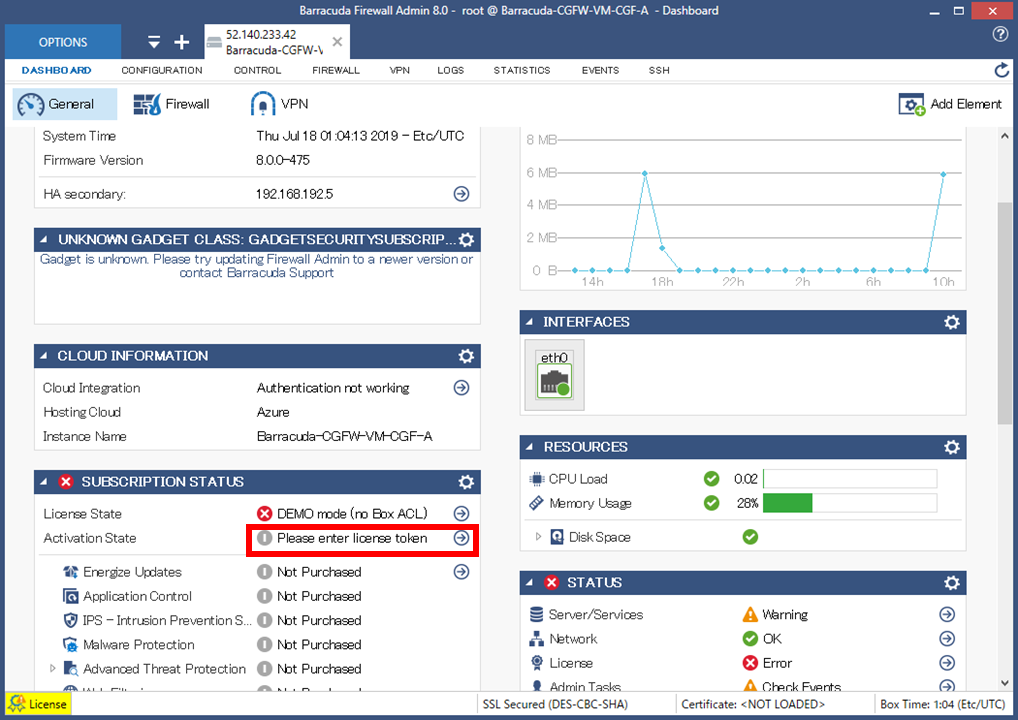Switch to the VPN main tab
1018x720 pixels.
(399, 70)
